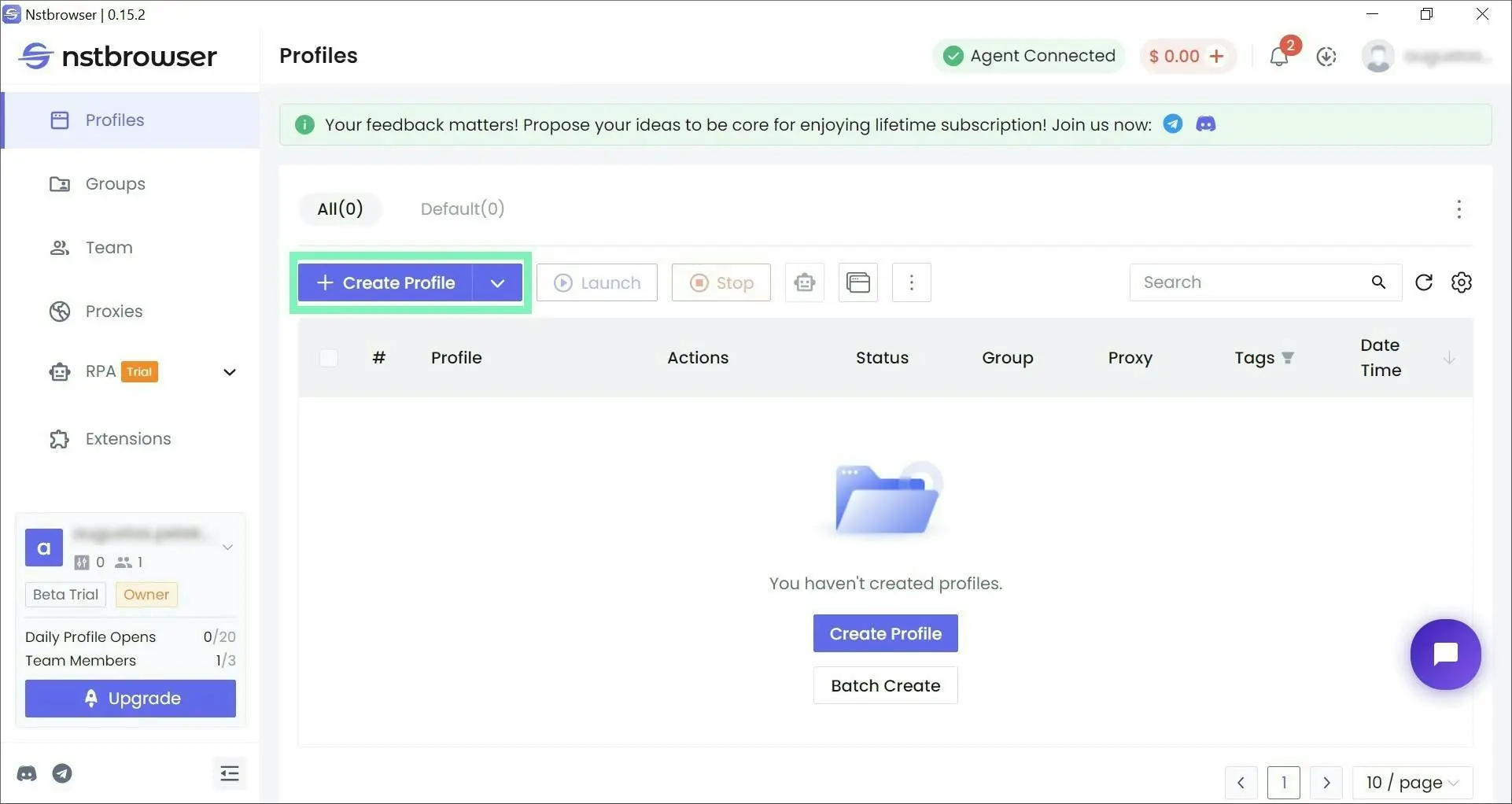Open table settings gear icon
The image size is (1512, 804).
[1461, 282]
